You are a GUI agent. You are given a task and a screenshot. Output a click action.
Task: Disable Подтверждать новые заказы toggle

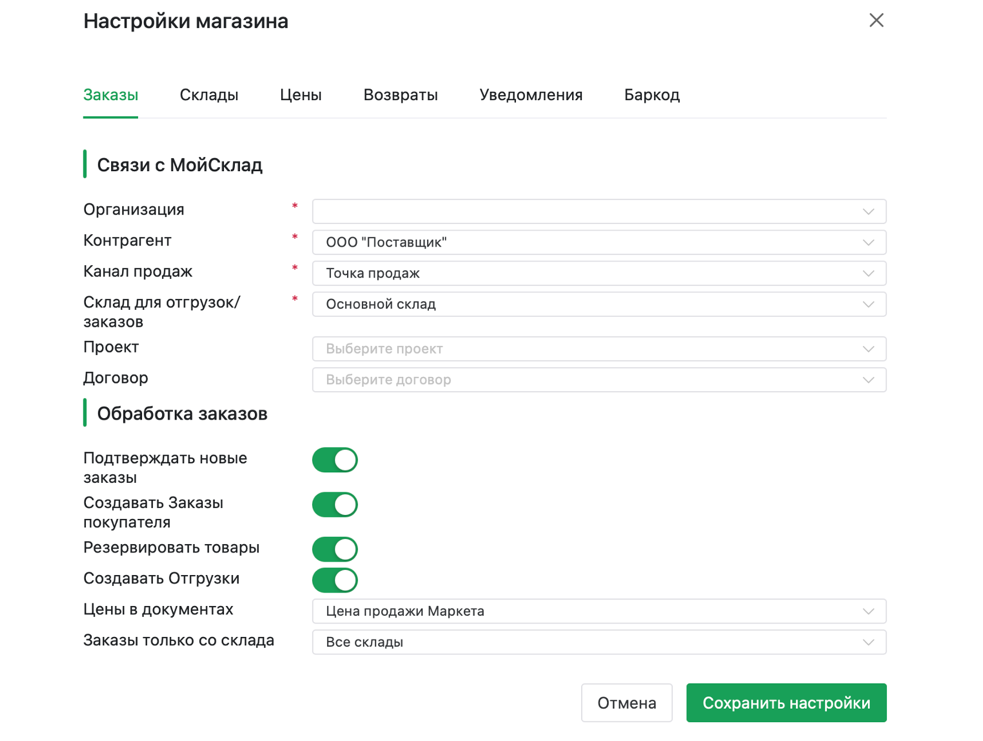tap(335, 460)
